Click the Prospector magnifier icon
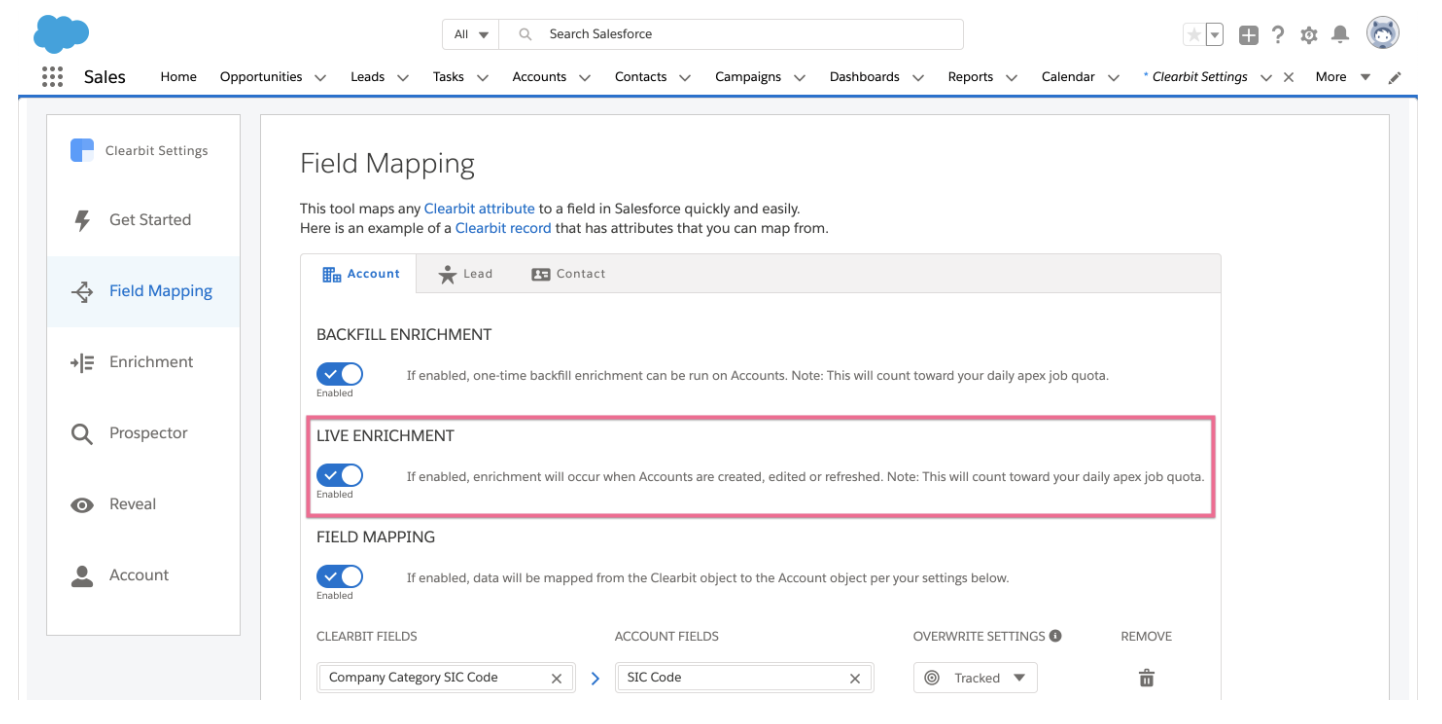 [x=82, y=434]
